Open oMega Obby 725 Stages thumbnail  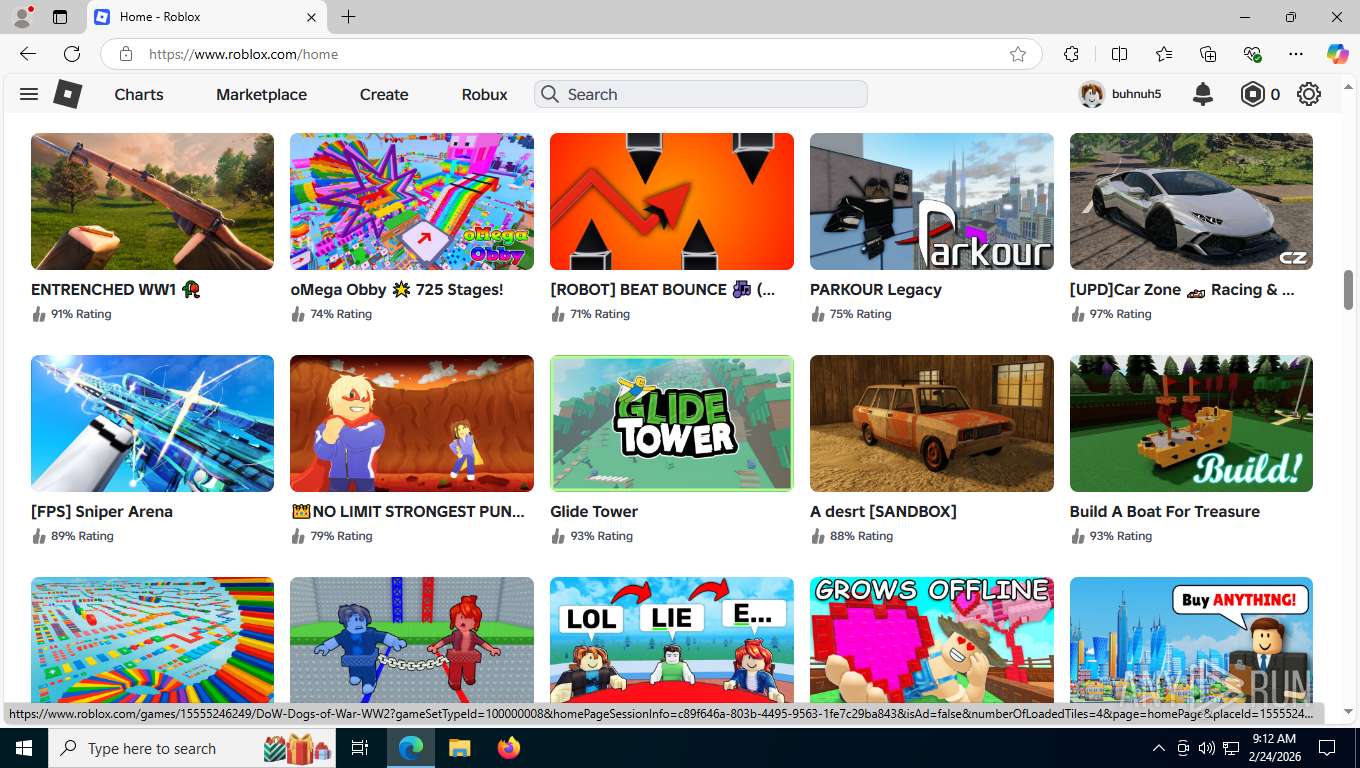412,201
